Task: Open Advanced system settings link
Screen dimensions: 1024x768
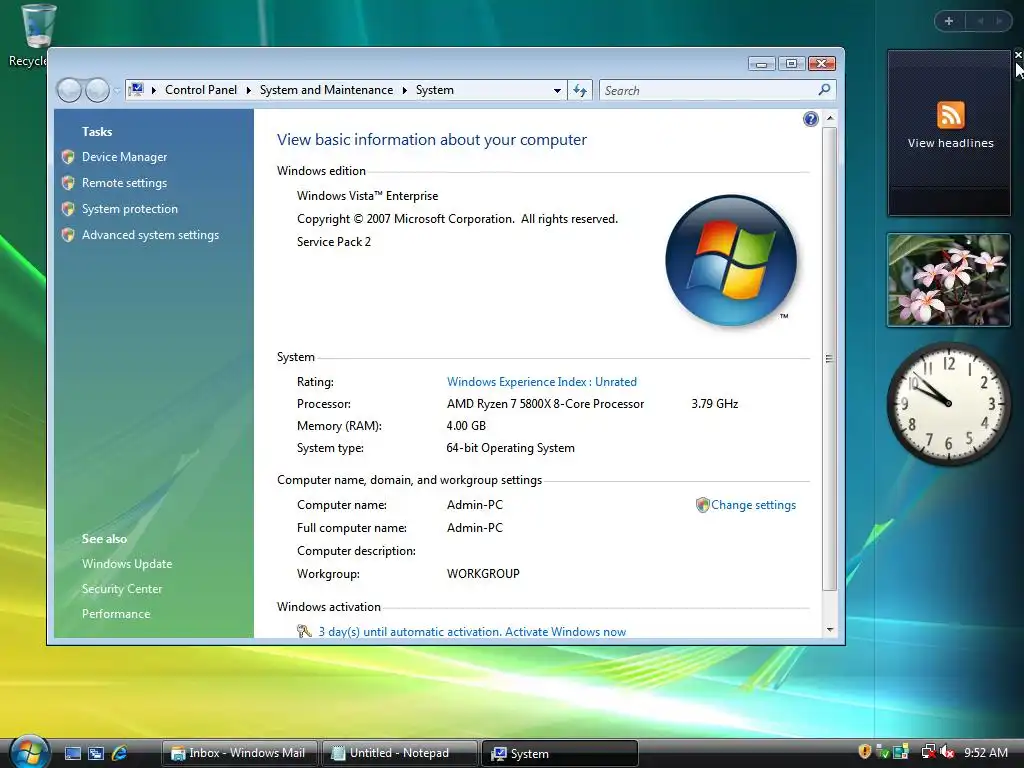Action: point(150,235)
